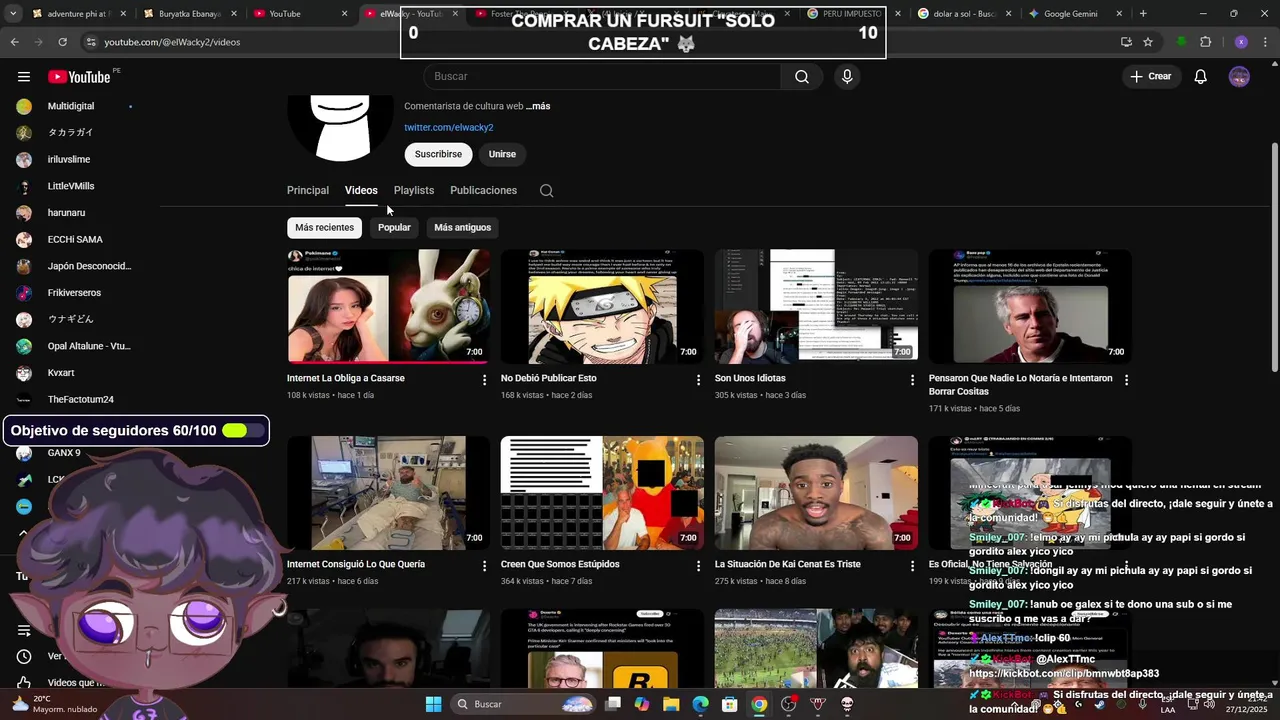
Task: Open options menu for No Debió Publicar Esto
Action: [x=699, y=380]
